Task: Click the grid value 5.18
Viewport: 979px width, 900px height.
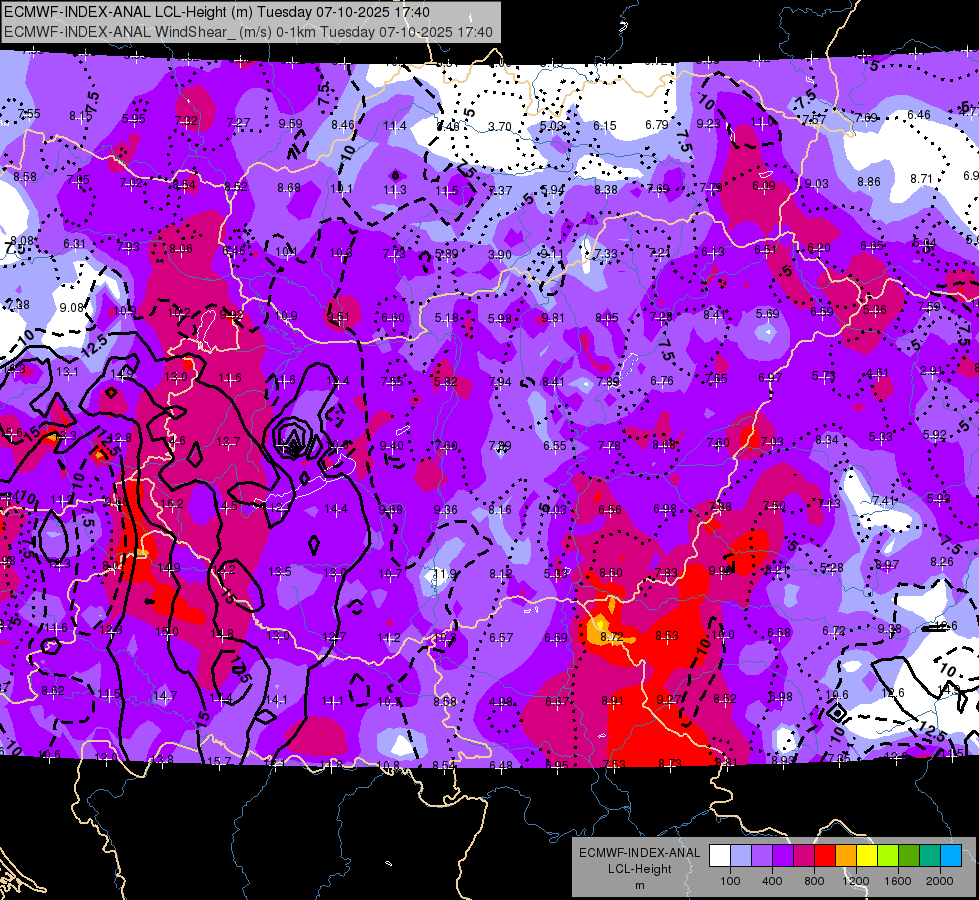Action: coord(446,319)
